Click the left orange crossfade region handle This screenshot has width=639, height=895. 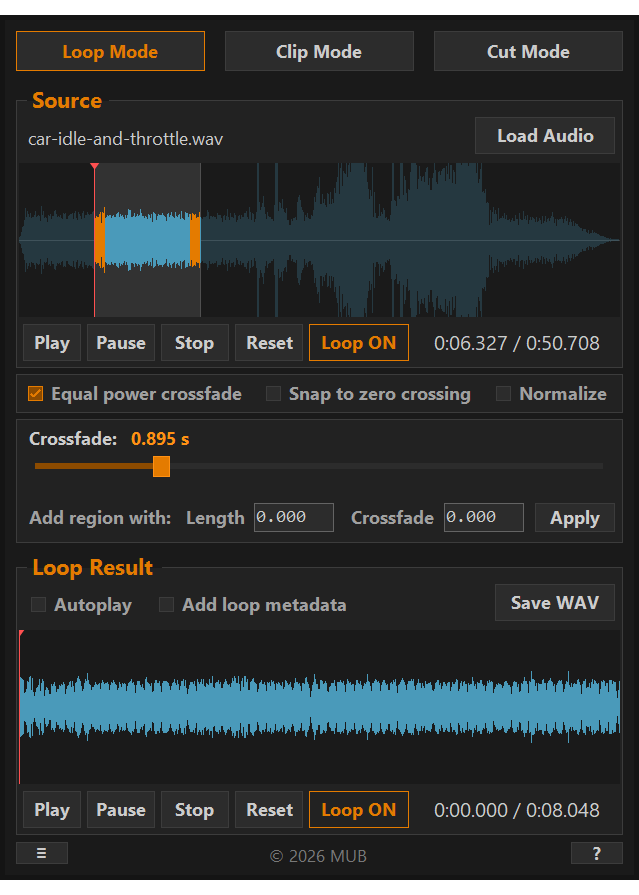100,240
